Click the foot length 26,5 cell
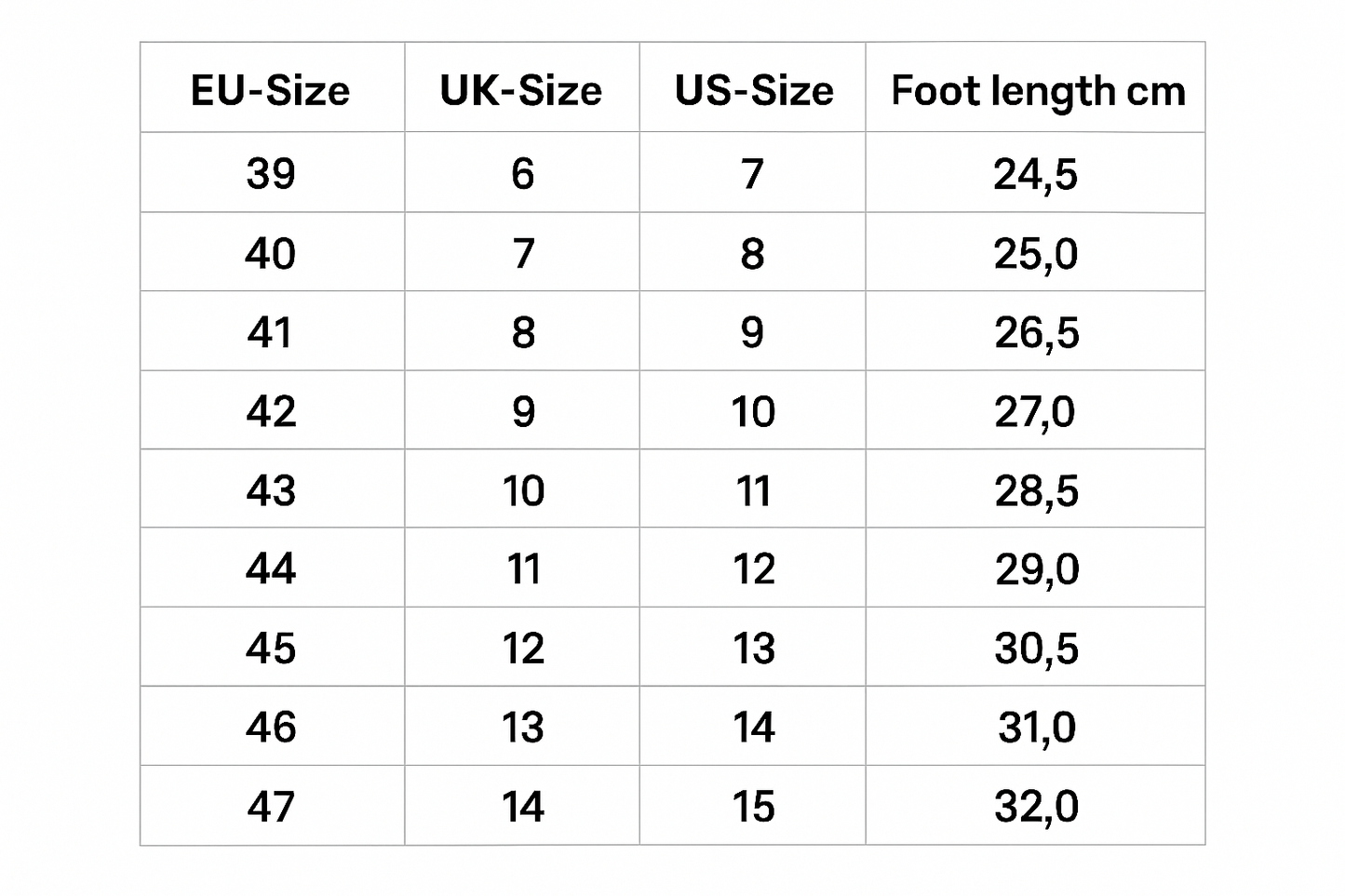Screen dimensions: 1345x896 click(x=1036, y=332)
